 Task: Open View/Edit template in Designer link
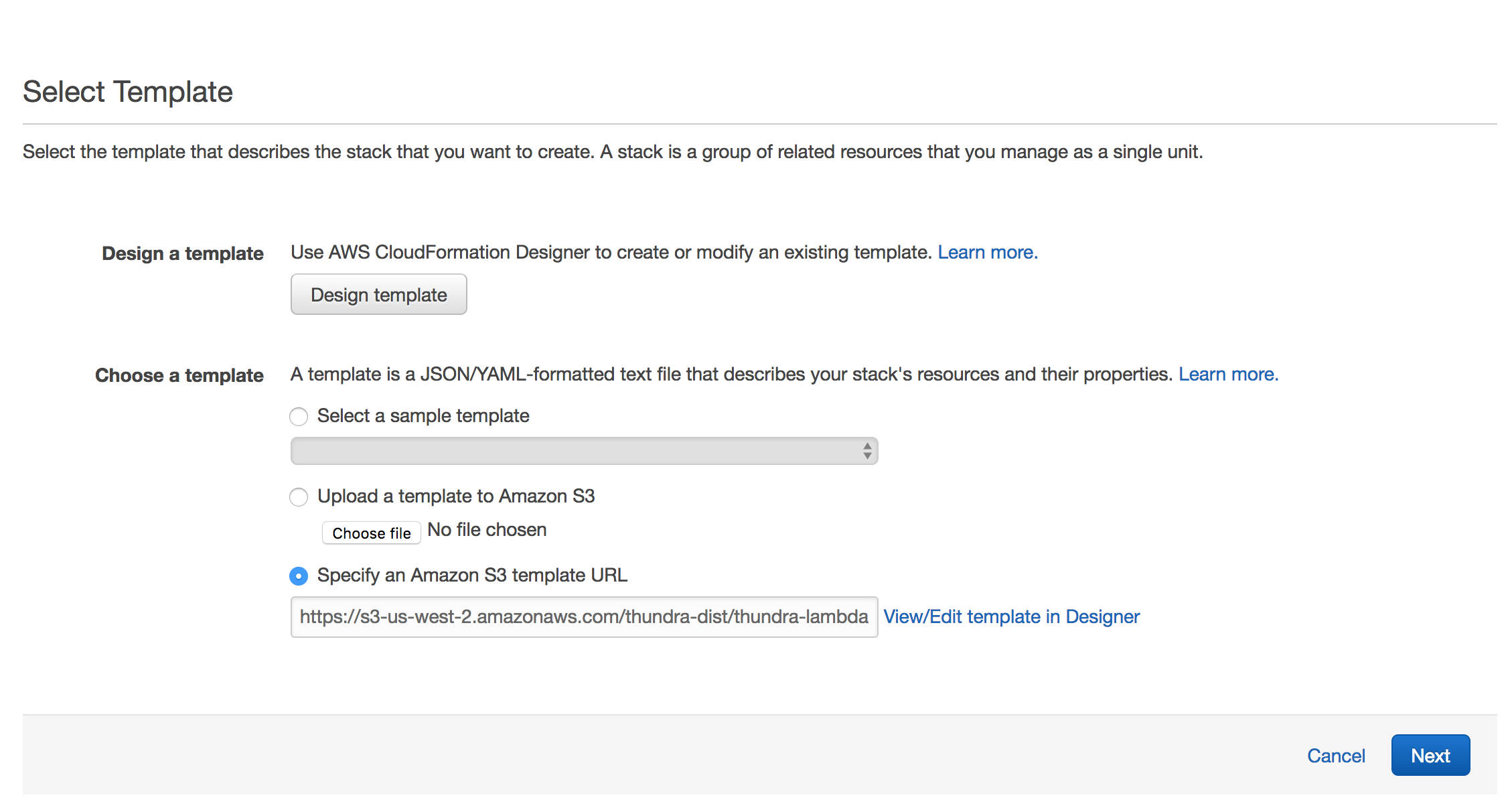(1011, 617)
